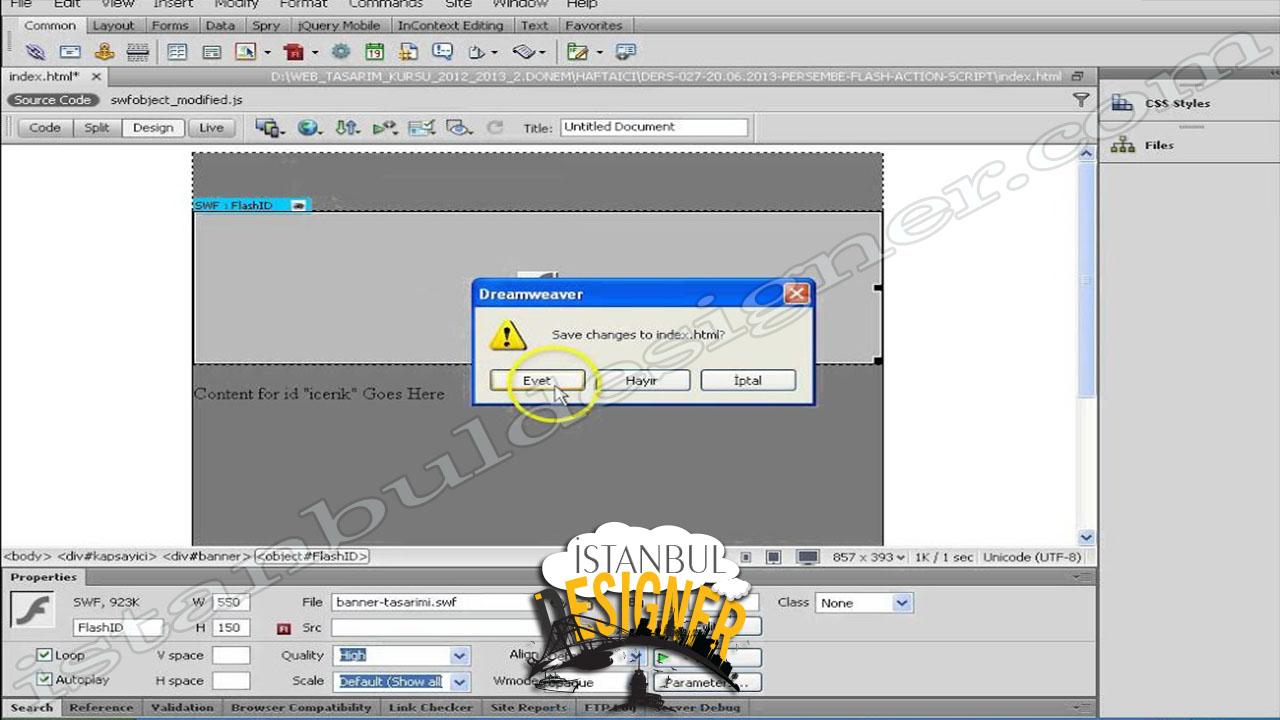Viewport: 1280px width, 720px height.
Task: Open the Layout insert tab
Action: 113,25
